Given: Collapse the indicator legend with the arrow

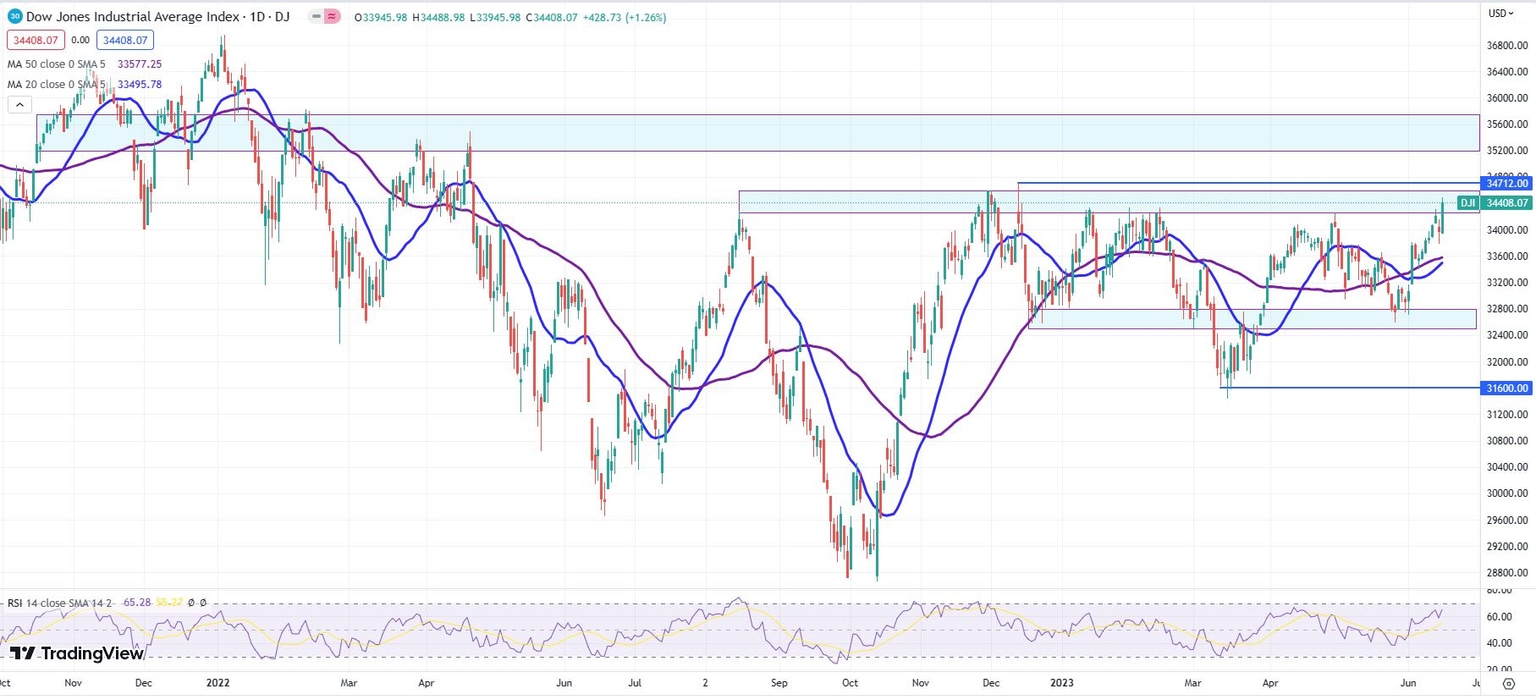Looking at the screenshot, I should (19, 104).
